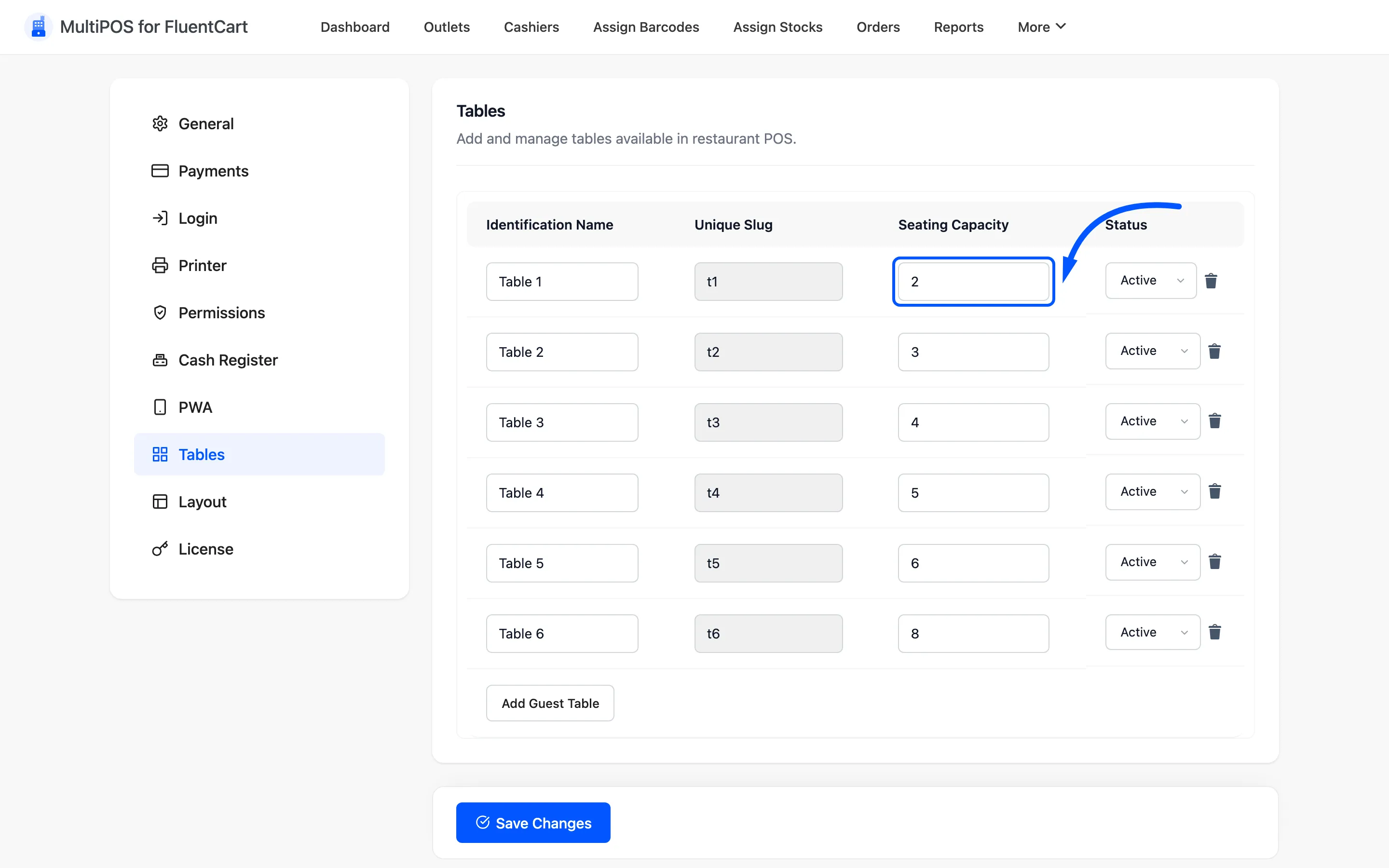
Task: Click Add Guest Table button
Action: click(550, 703)
